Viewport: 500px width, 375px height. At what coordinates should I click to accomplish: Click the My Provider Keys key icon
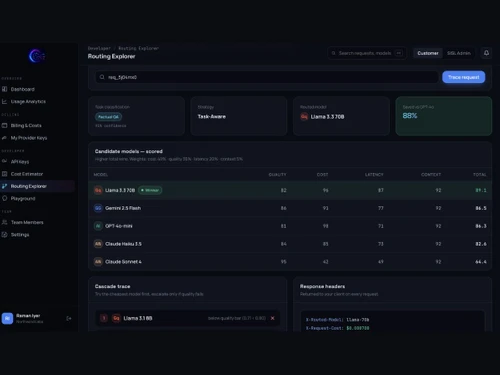pyautogui.click(x=4, y=138)
